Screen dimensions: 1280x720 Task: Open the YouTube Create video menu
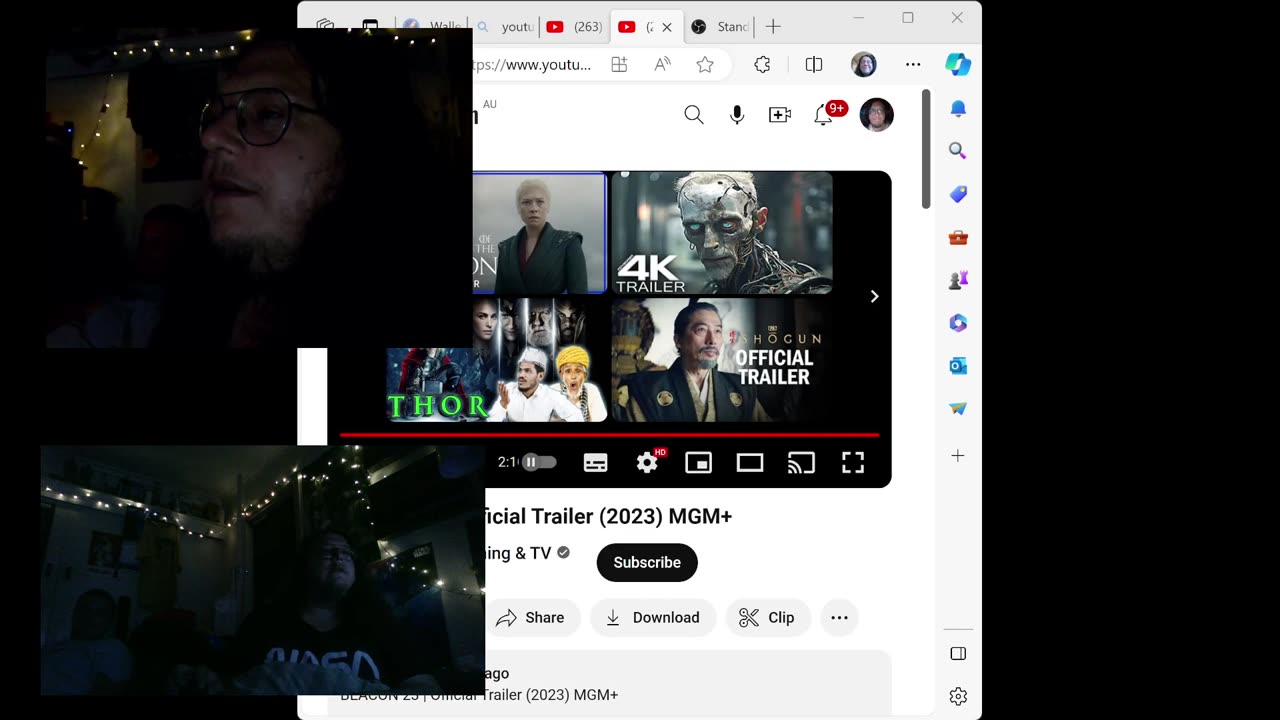tap(780, 115)
